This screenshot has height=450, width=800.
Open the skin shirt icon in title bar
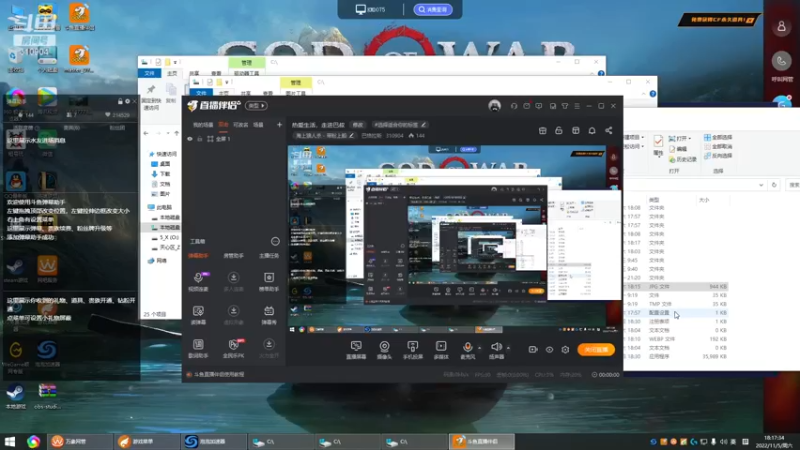(565, 106)
